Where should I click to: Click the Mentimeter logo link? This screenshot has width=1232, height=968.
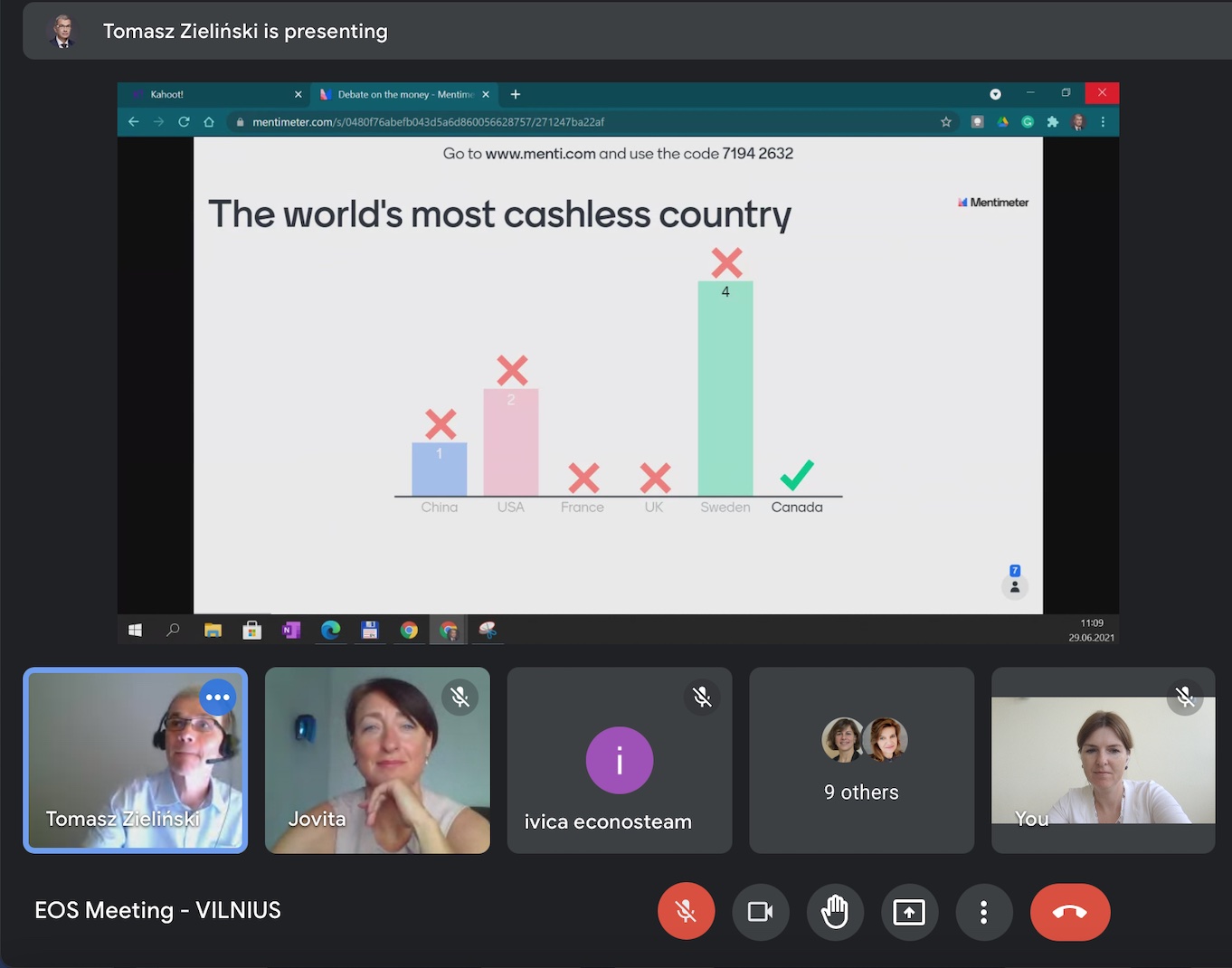[x=993, y=203]
